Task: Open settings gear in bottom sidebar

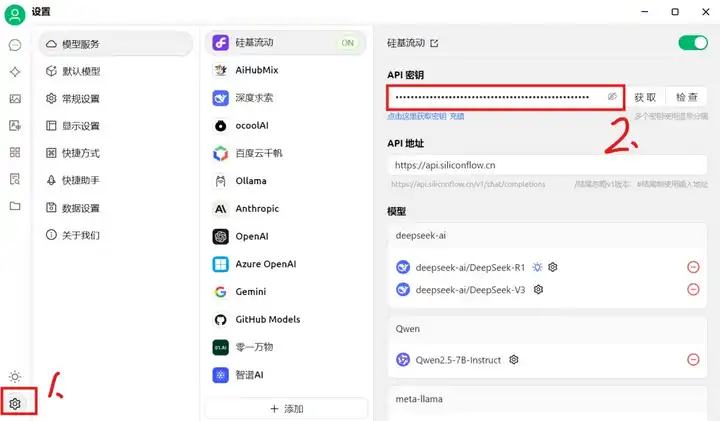Action: [15, 404]
